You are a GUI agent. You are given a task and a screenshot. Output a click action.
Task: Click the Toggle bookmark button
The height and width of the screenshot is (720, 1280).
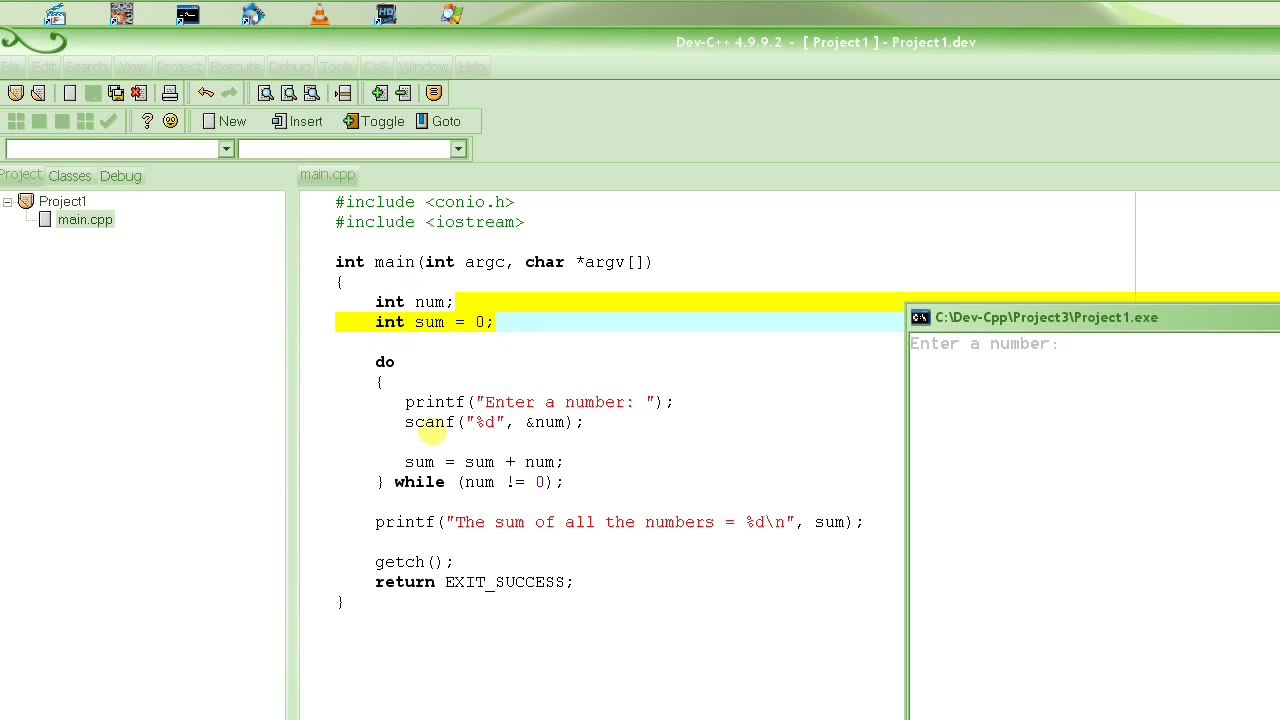[373, 121]
